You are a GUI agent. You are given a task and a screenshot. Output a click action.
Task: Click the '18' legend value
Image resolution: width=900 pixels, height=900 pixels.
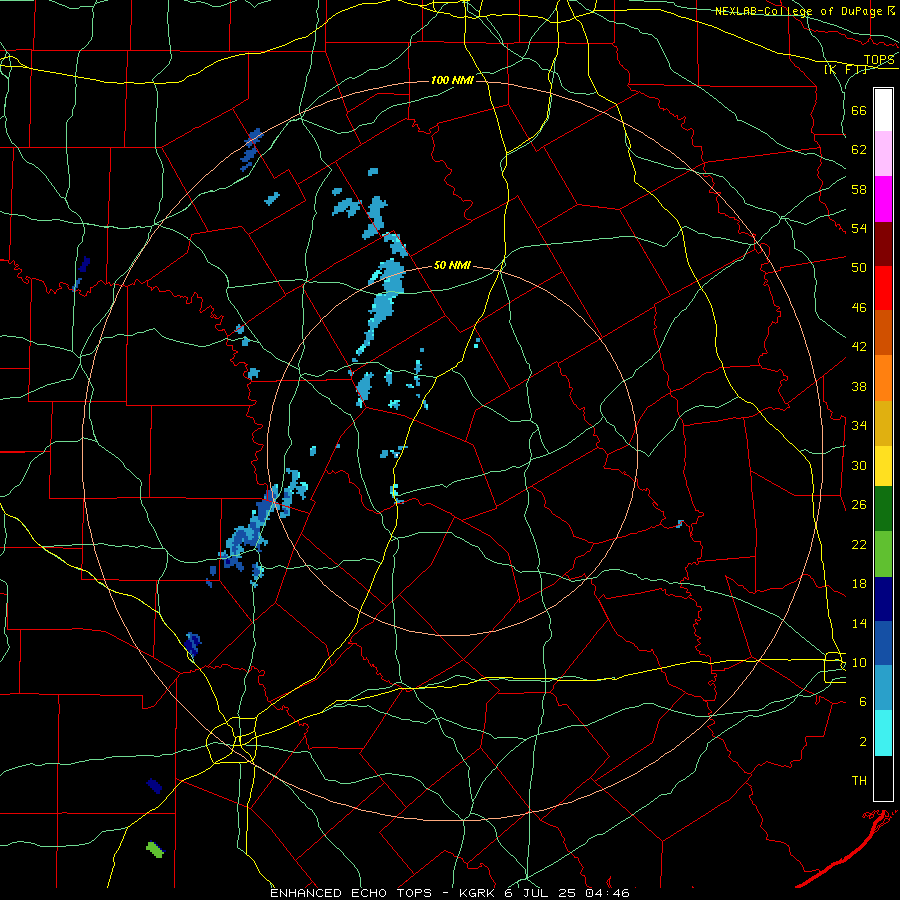click(859, 584)
